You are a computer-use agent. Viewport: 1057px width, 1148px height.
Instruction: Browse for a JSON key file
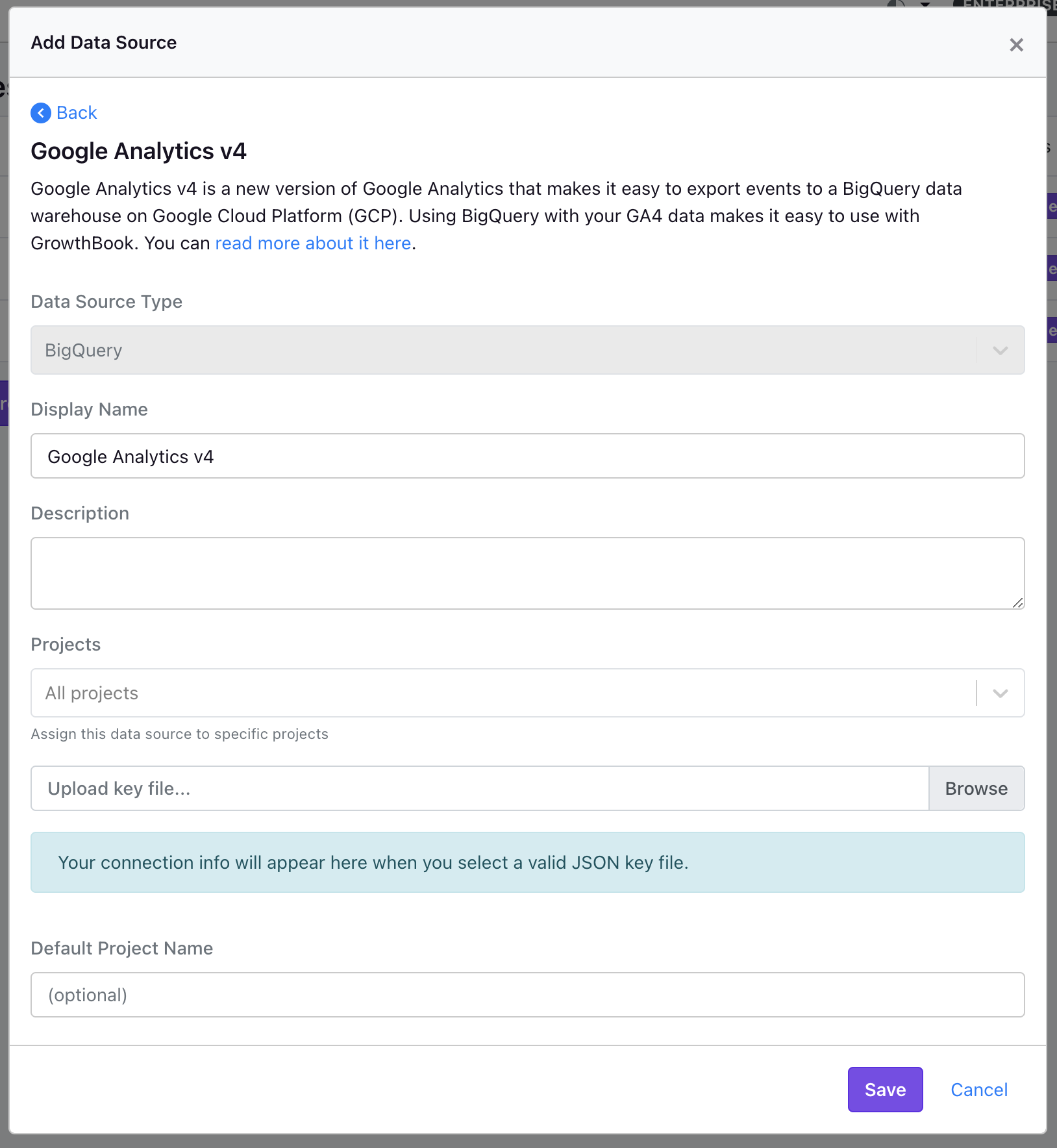pos(976,788)
